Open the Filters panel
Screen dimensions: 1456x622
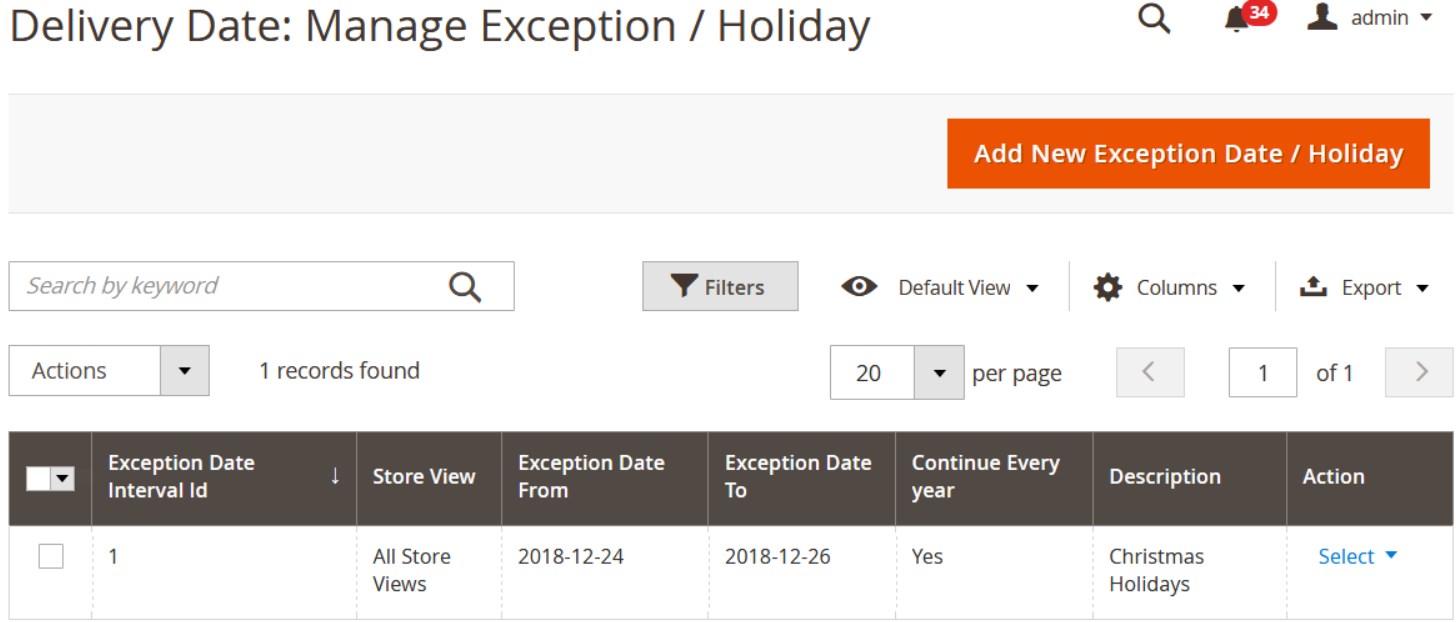720,287
